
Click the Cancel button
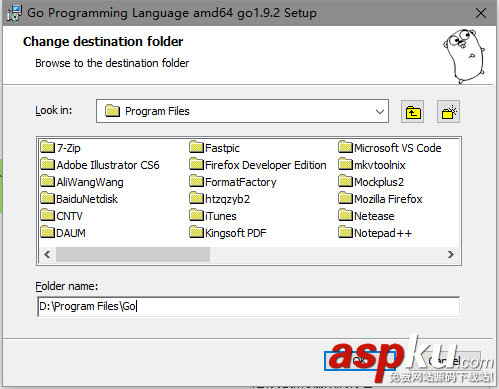445,361
